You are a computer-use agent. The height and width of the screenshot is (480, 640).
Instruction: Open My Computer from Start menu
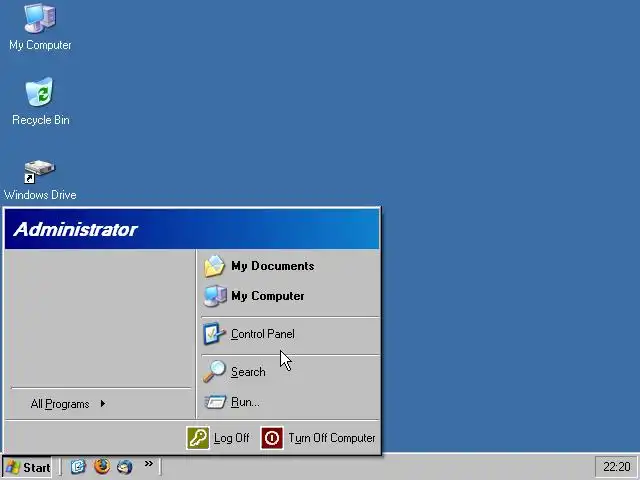tap(254, 296)
